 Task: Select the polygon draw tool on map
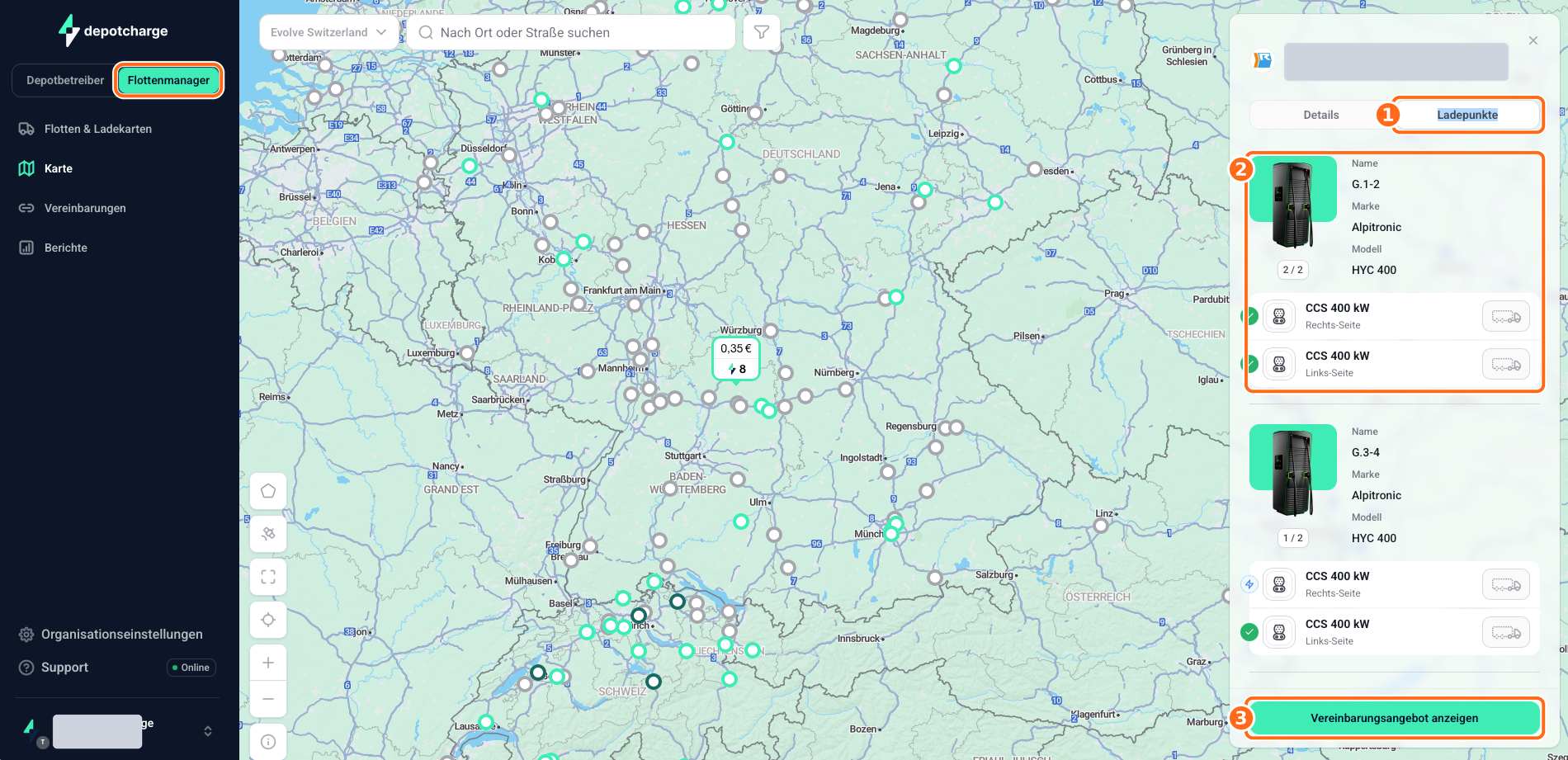pyautogui.click(x=268, y=491)
